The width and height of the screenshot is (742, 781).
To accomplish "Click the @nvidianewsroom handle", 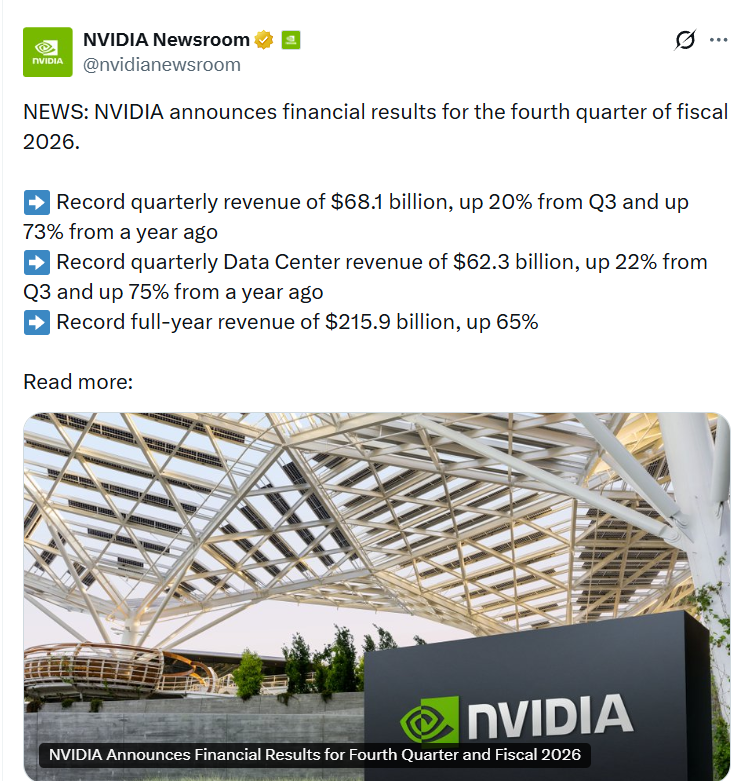I will point(162,65).
